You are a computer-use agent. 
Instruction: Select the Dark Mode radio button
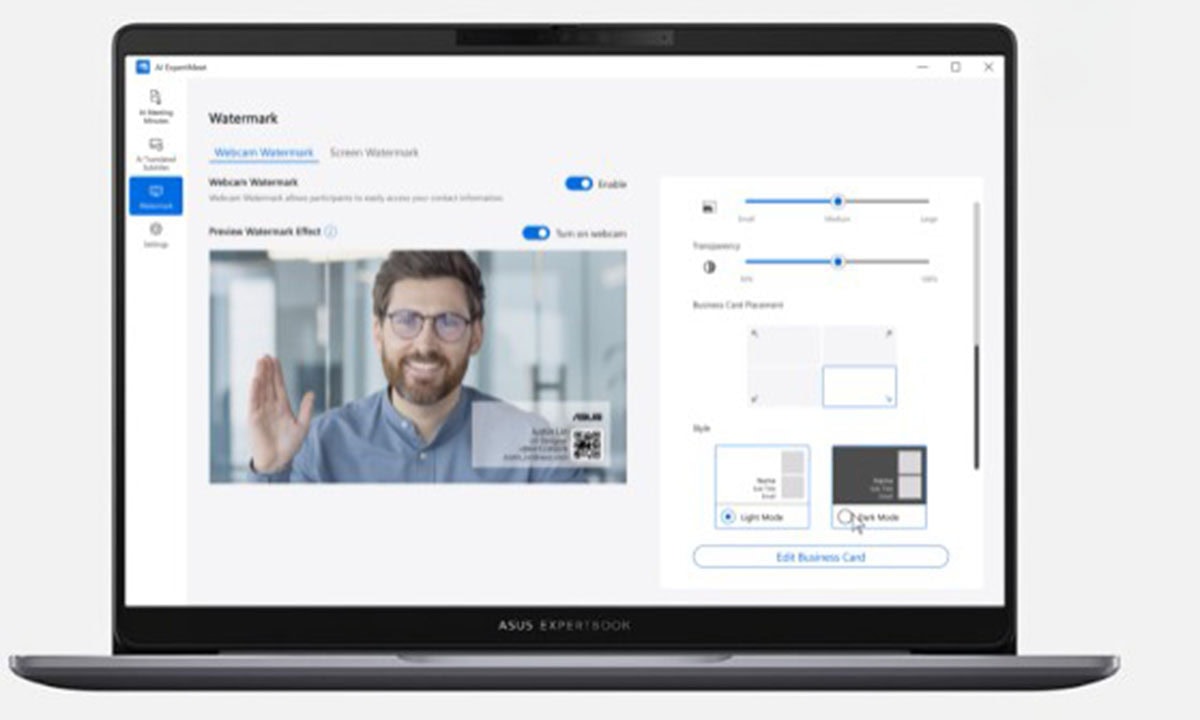tap(845, 517)
